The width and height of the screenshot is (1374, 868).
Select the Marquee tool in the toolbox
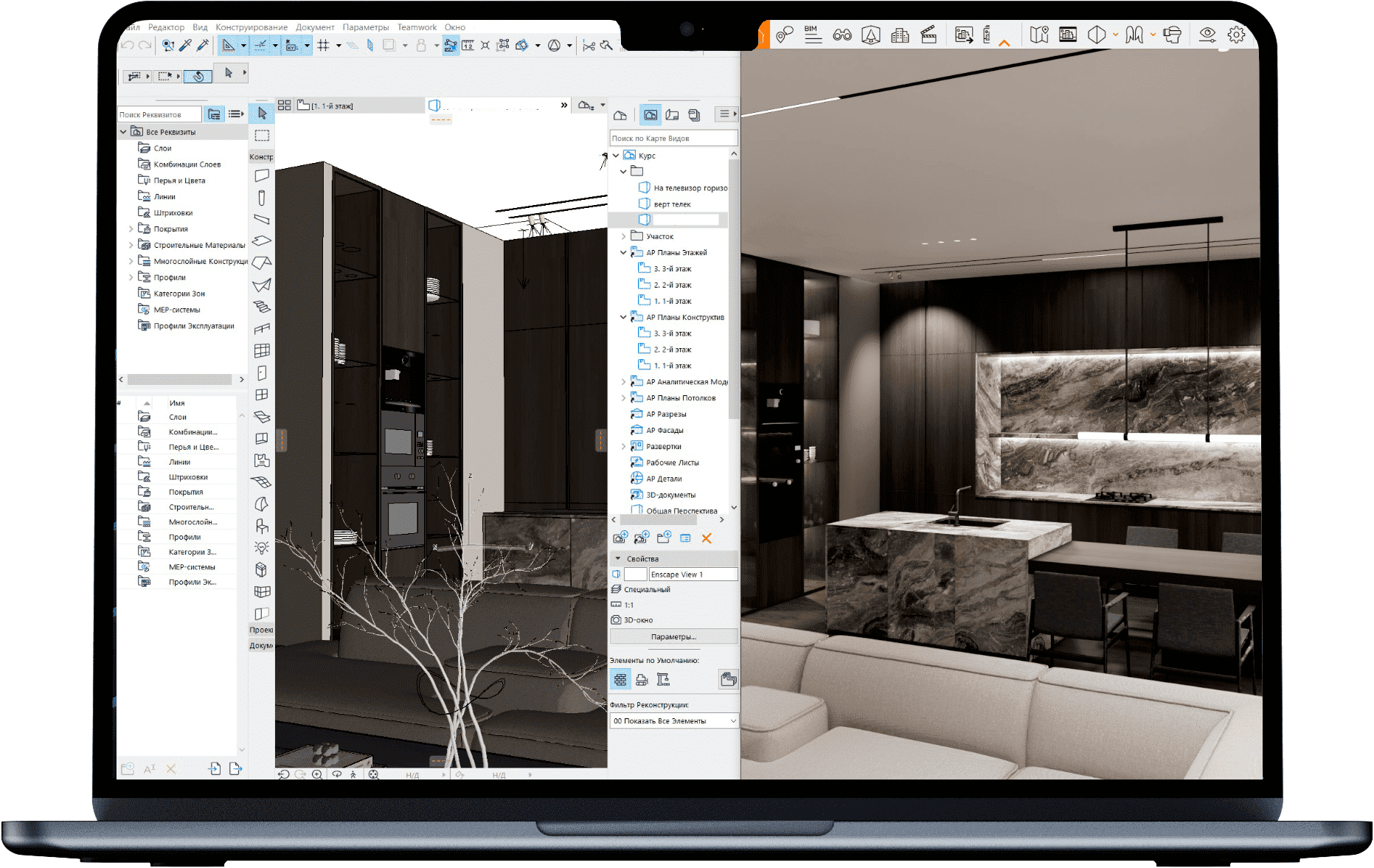[x=262, y=136]
